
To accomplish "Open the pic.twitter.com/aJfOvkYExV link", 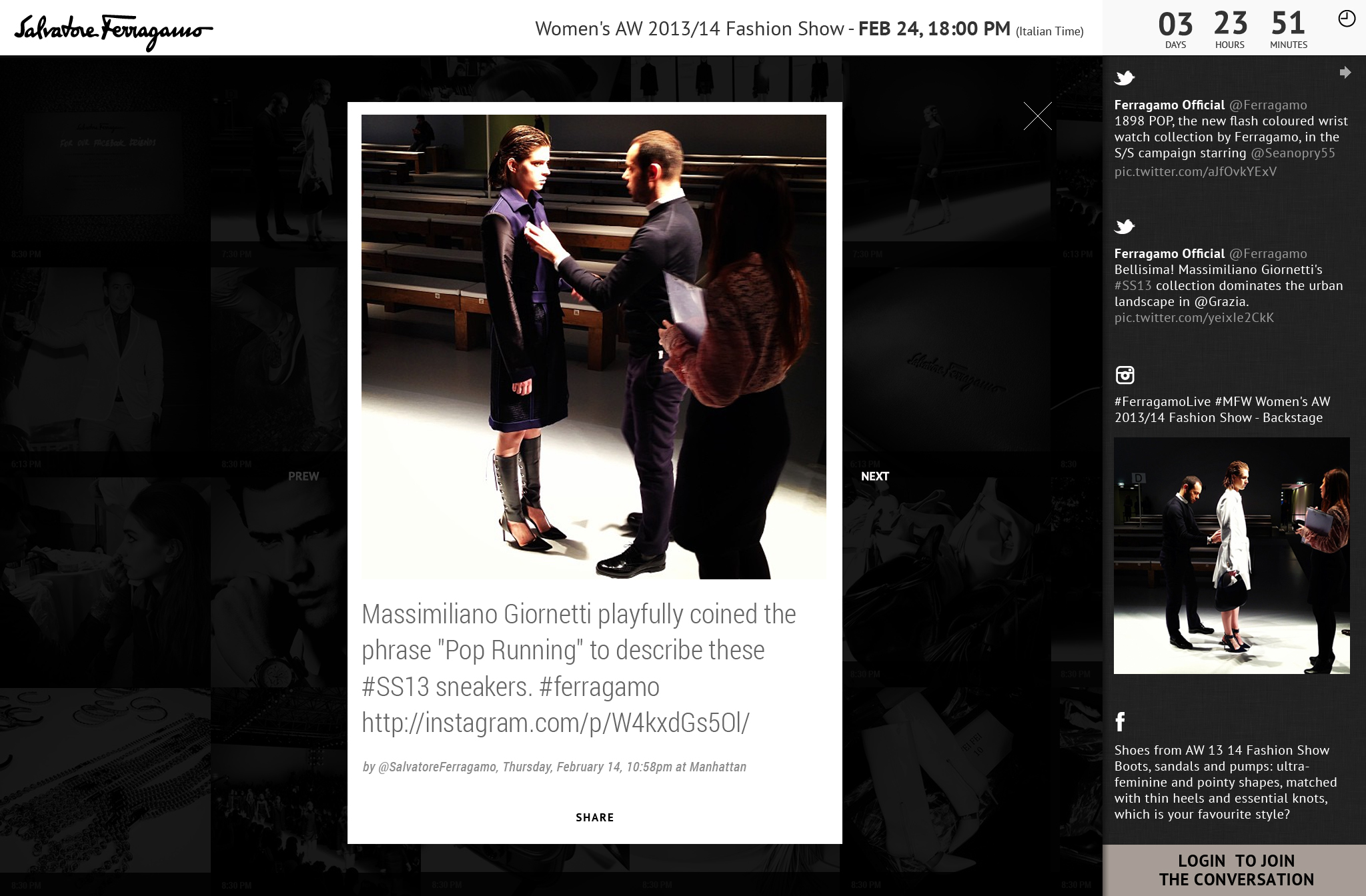I will coord(1195,171).
